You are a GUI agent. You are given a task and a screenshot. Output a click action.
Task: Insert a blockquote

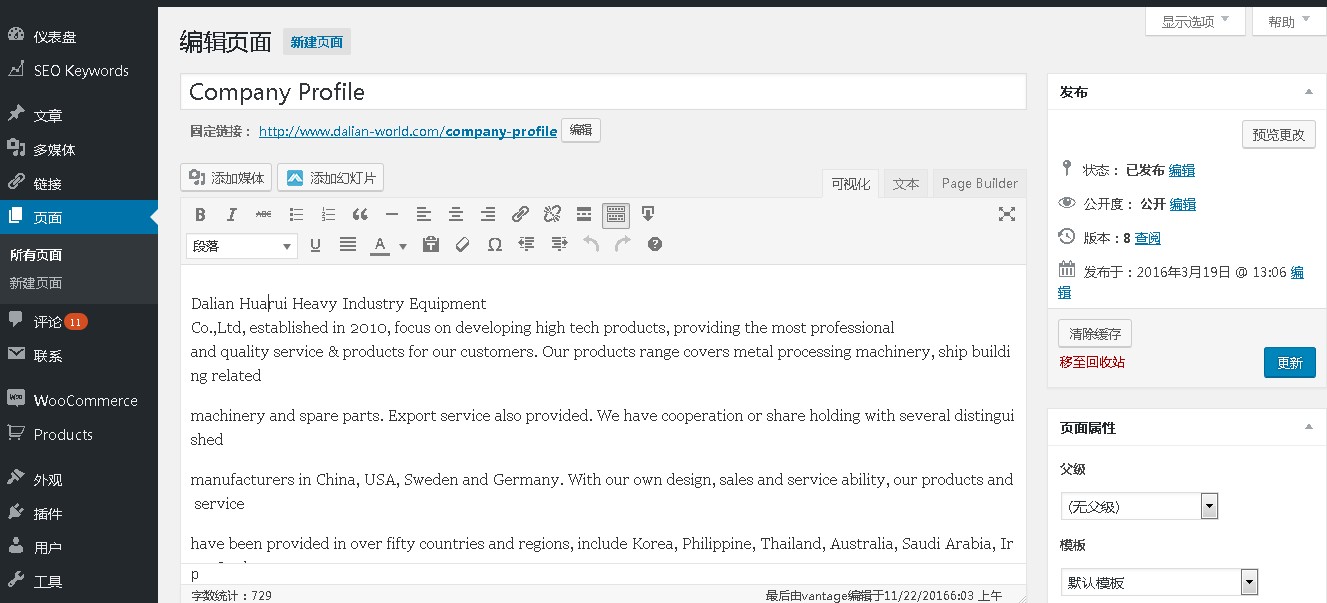360,214
